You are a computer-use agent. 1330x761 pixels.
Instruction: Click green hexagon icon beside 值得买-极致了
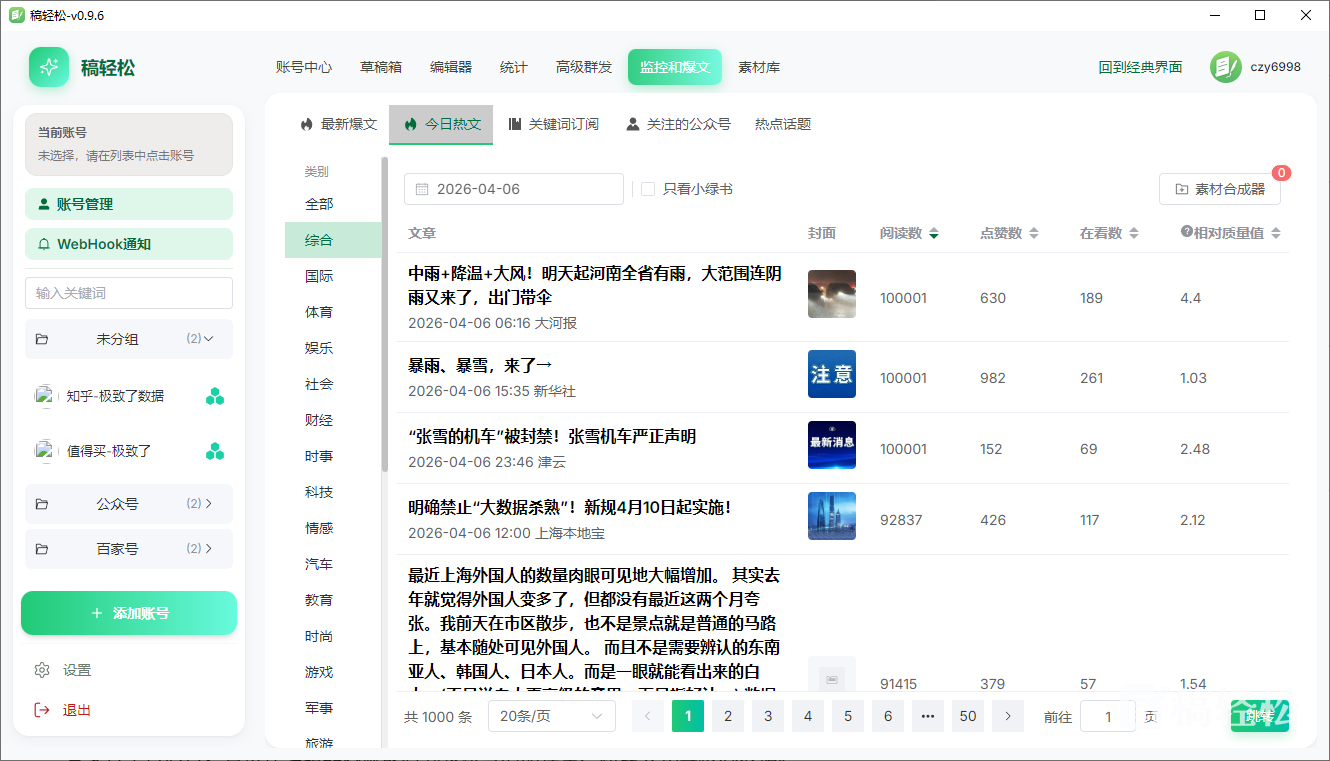tap(215, 452)
